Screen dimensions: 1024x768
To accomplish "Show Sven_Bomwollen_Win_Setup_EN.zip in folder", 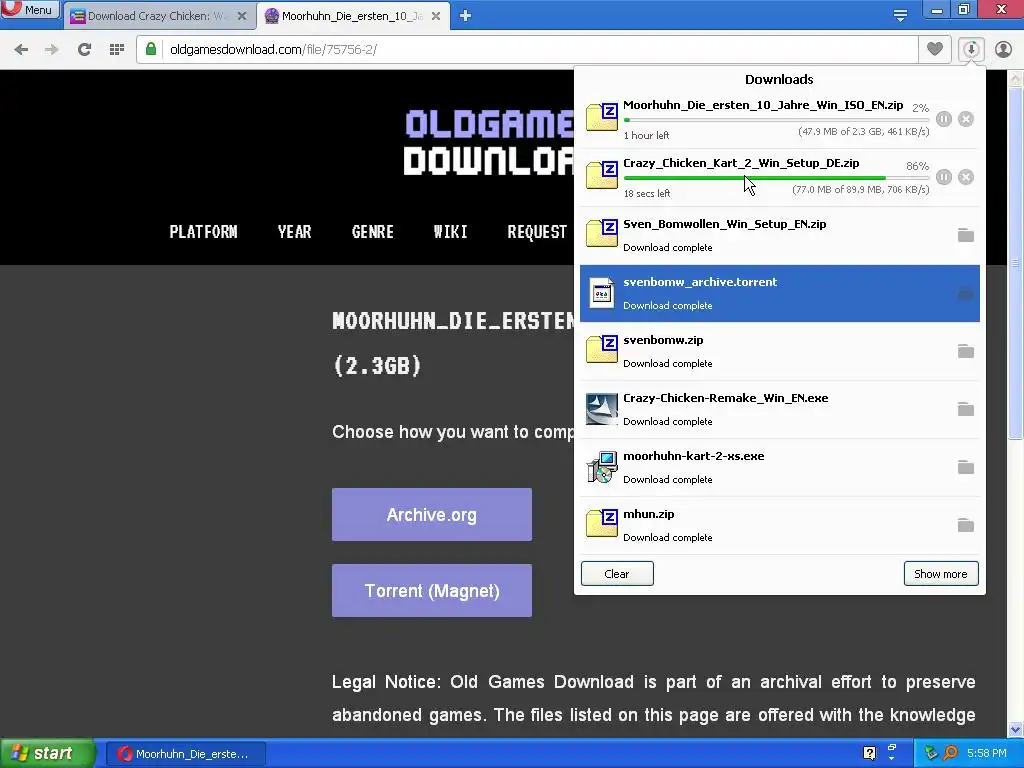I will (x=966, y=235).
